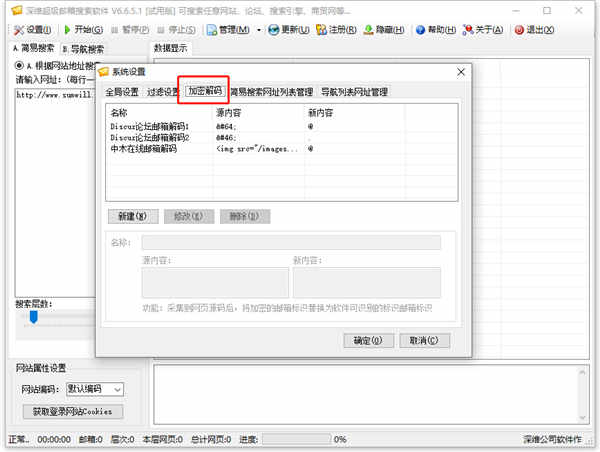The width and height of the screenshot is (600, 452).
Task: Expand the 管理 dropdown arrow
Action: [x=258, y=30]
